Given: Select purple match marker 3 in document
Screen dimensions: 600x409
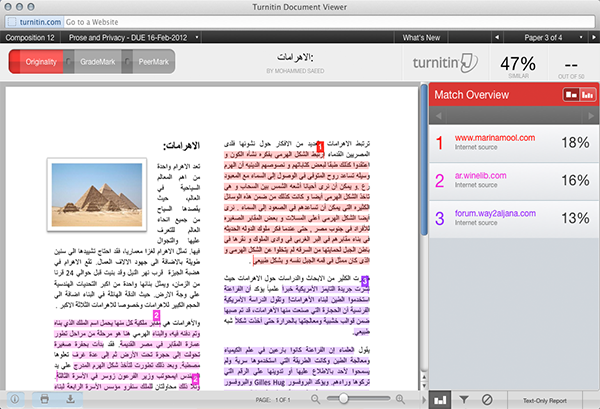Looking at the screenshot, I should 365,281.
